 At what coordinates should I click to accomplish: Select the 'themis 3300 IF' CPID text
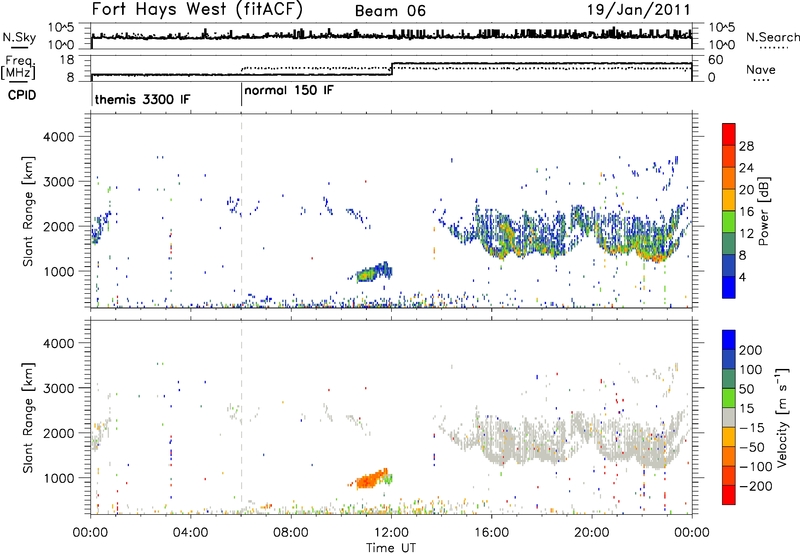coord(142,99)
